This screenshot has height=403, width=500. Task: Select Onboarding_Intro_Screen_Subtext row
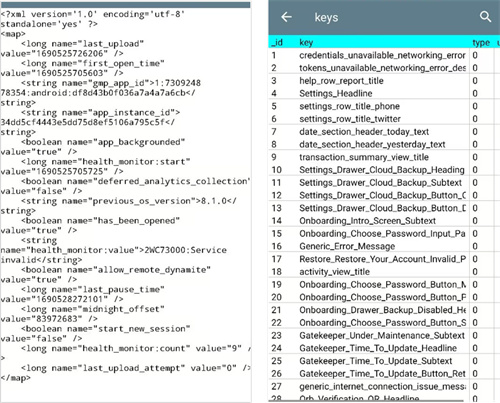(384, 221)
